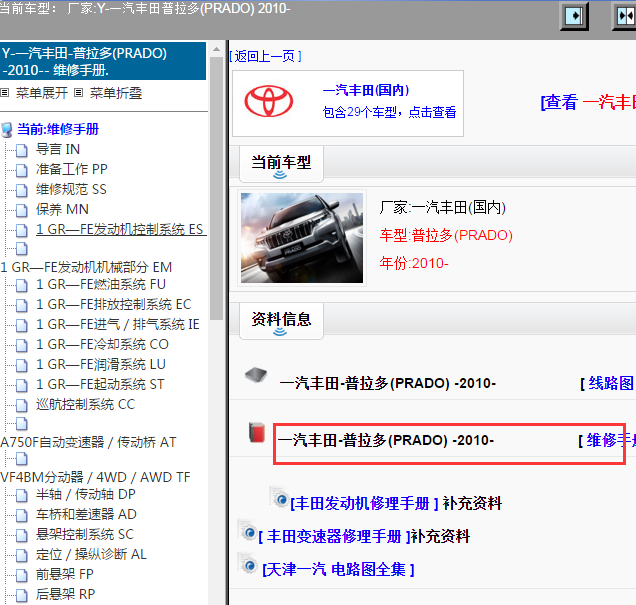
Task: Click the disc icon before 丰田变速器修理手册
Action: point(247,532)
